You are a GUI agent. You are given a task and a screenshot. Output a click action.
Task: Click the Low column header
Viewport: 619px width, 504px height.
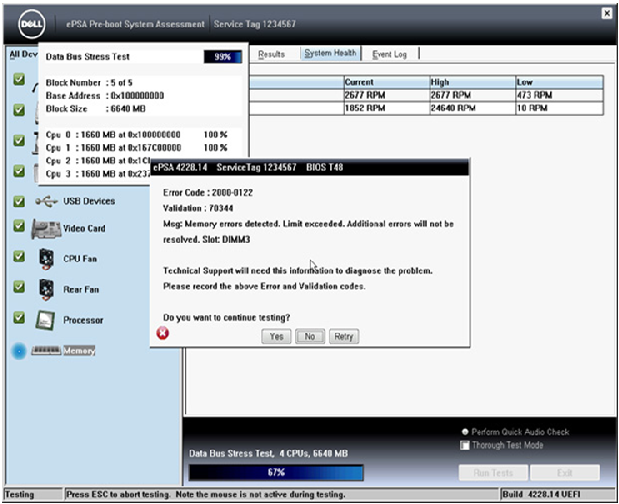pos(559,82)
